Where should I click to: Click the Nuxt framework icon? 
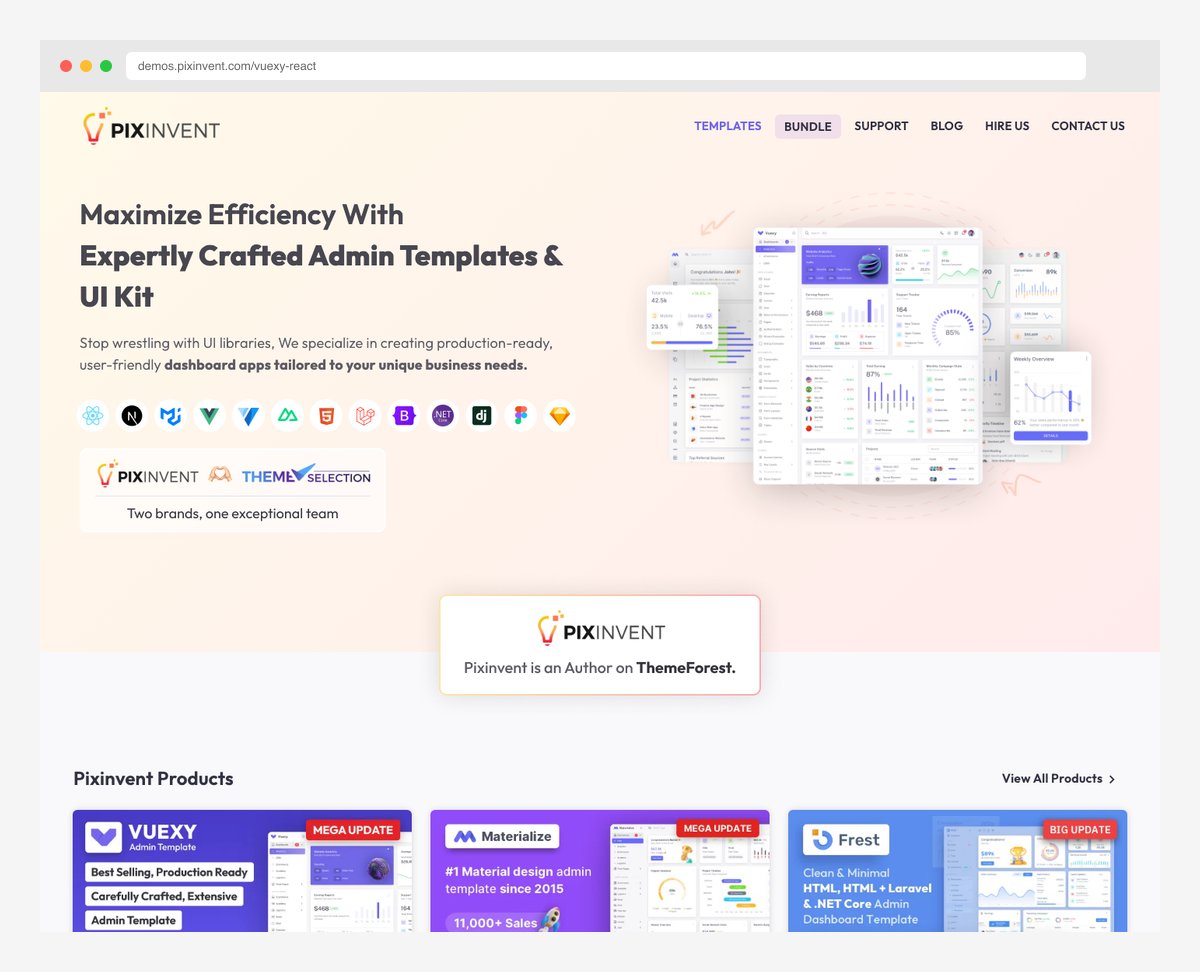pos(287,415)
